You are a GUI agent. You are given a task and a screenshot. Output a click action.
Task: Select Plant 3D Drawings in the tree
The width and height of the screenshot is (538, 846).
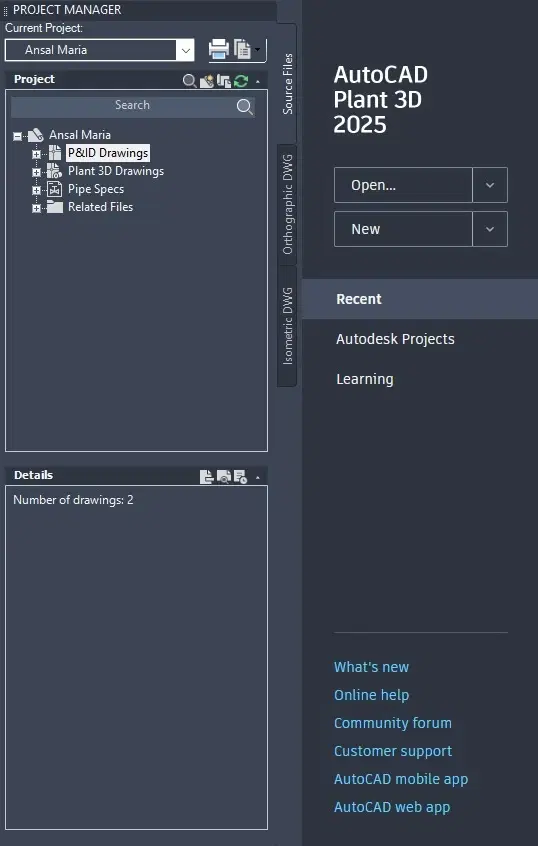coord(116,171)
